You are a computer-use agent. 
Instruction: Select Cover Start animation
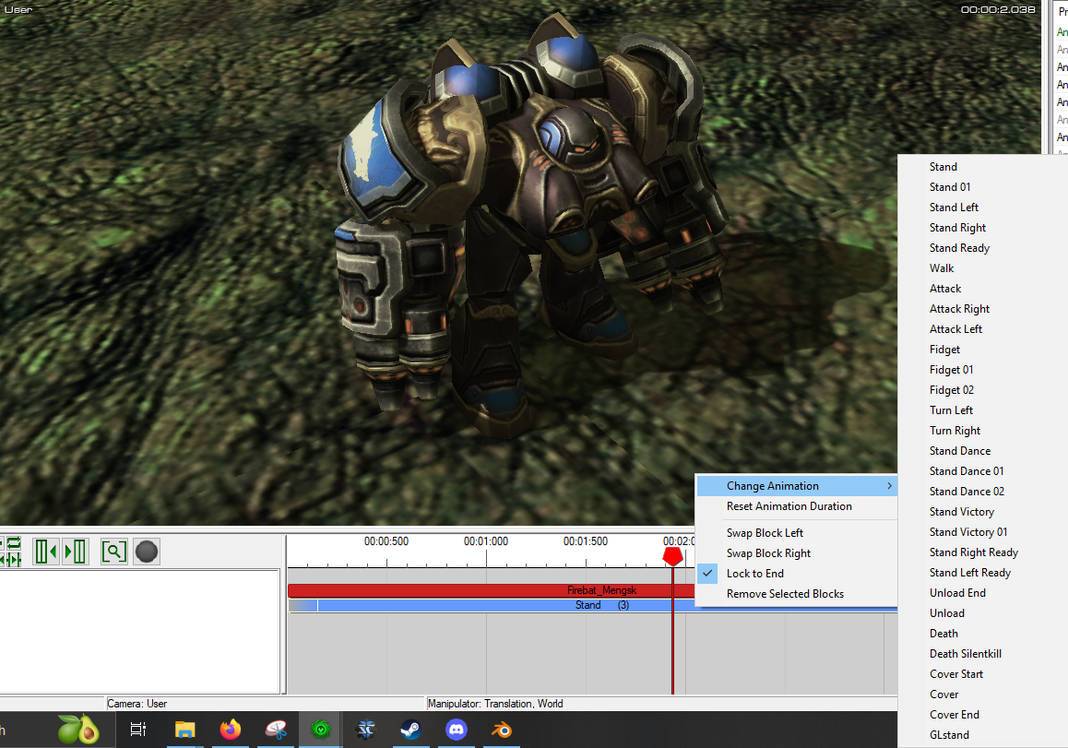[956, 674]
